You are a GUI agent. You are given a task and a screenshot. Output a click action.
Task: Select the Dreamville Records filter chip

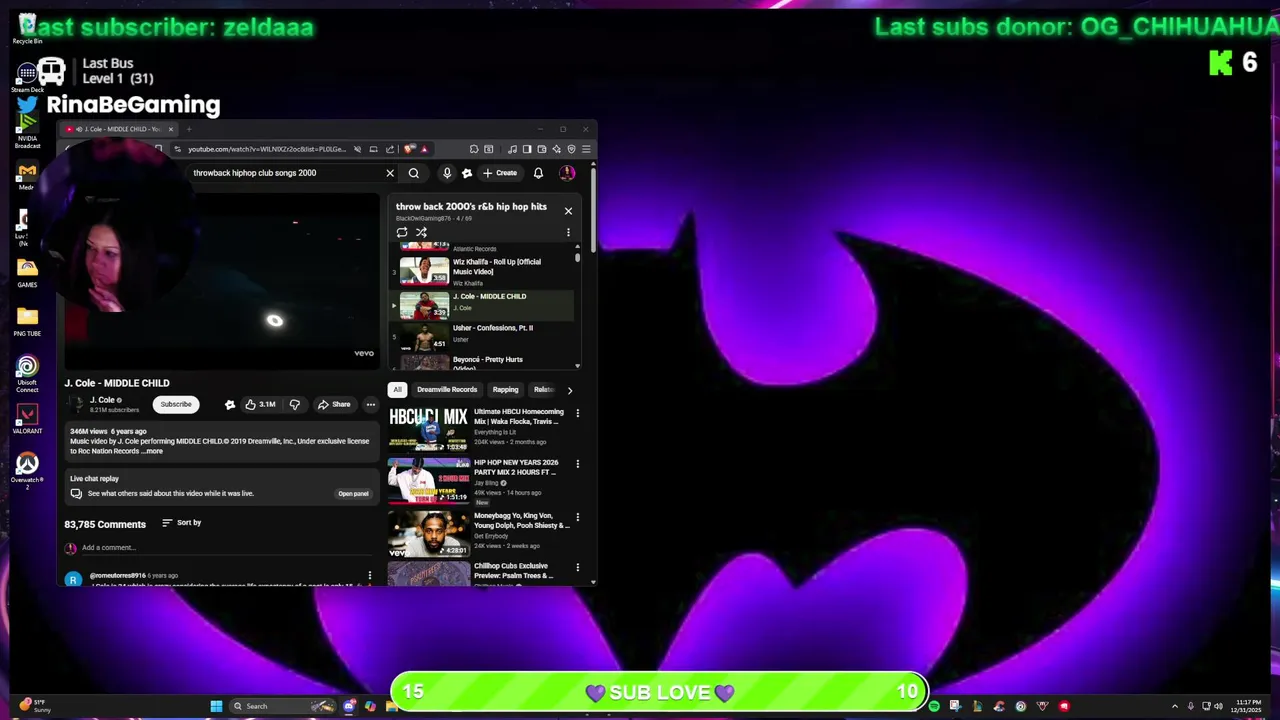point(447,390)
